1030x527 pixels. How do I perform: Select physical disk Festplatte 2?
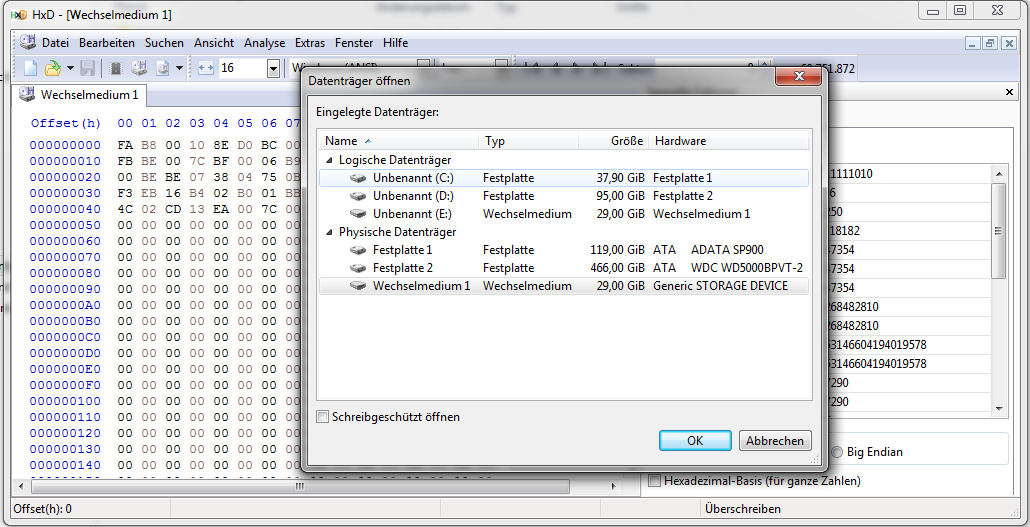[564, 268]
